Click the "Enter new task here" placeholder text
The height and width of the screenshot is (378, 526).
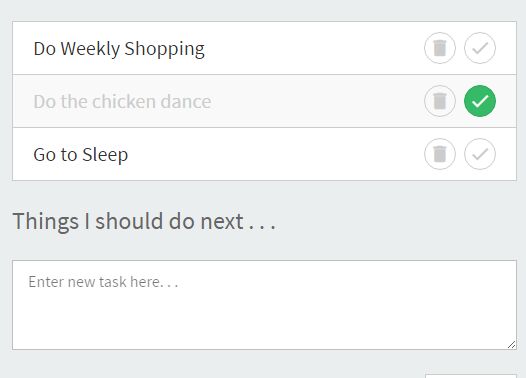pos(103,282)
